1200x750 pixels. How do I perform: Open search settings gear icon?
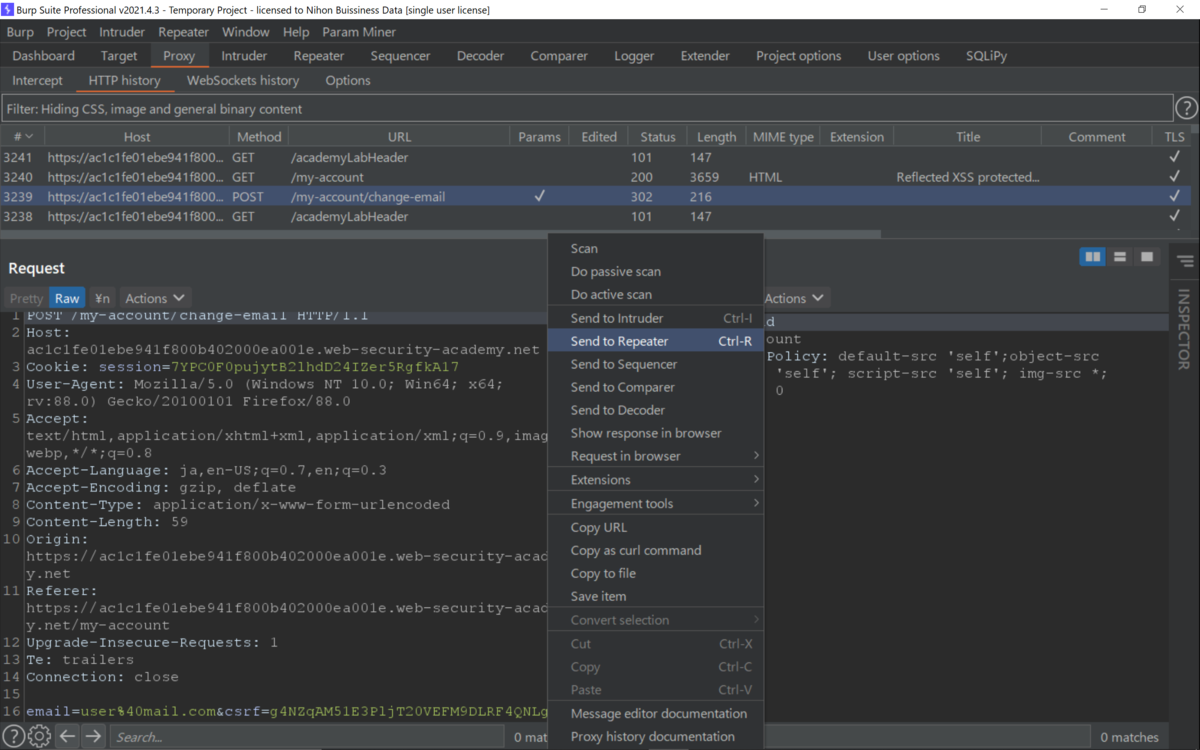click(39, 737)
